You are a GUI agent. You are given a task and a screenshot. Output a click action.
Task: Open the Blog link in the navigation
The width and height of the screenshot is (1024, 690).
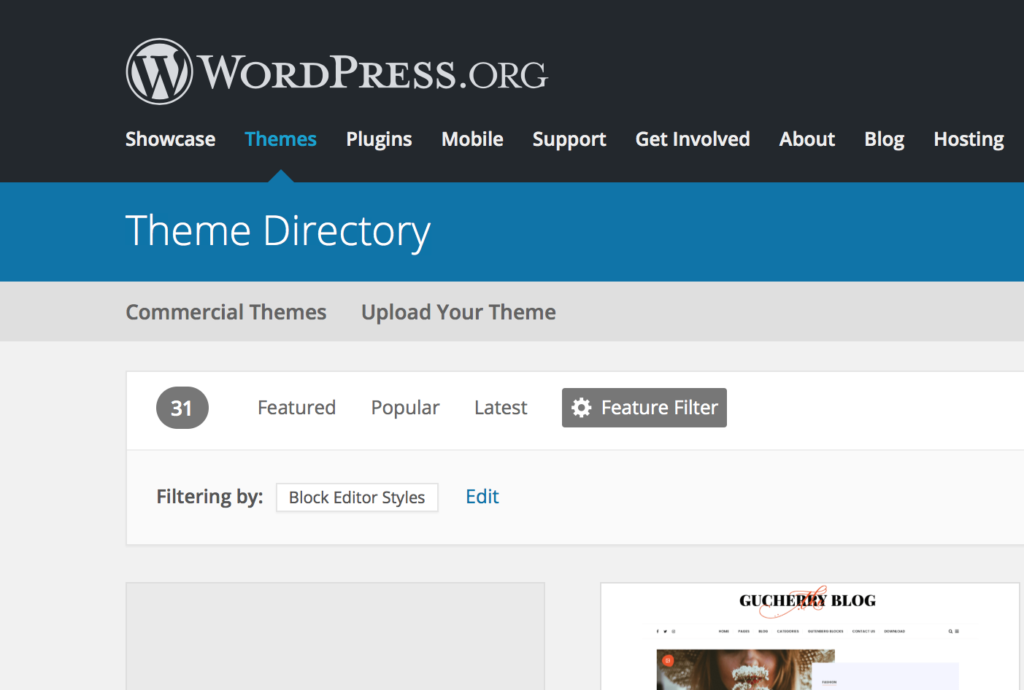click(x=884, y=139)
